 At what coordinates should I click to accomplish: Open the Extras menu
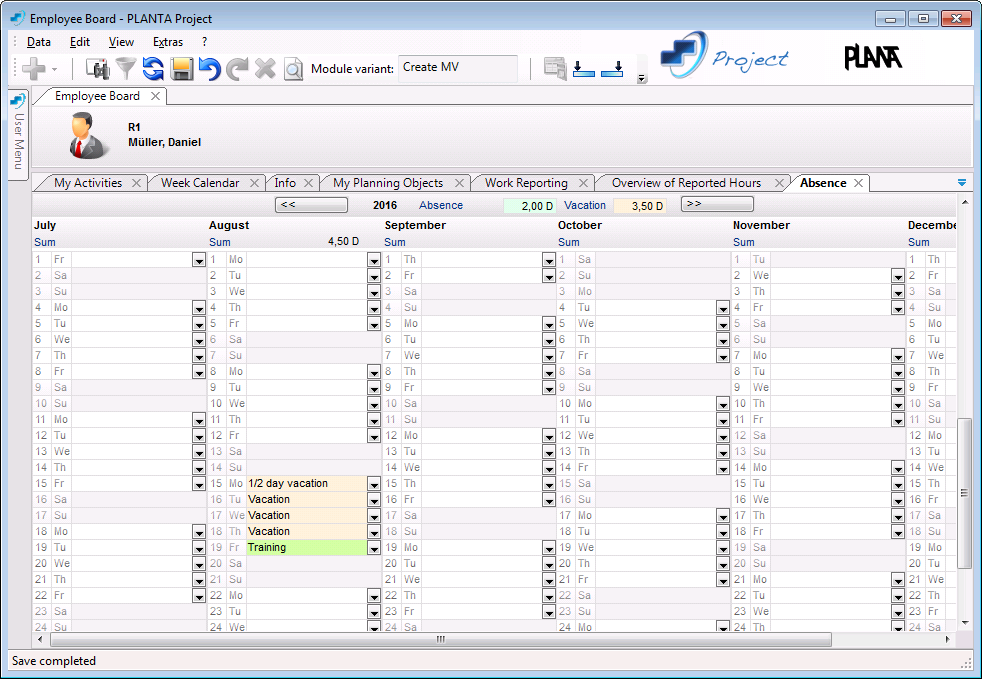point(168,42)
